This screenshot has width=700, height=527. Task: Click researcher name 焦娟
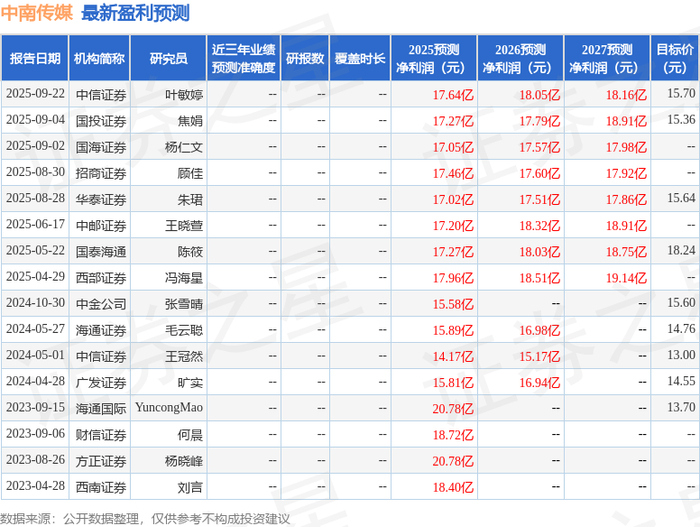click(190, 121)
